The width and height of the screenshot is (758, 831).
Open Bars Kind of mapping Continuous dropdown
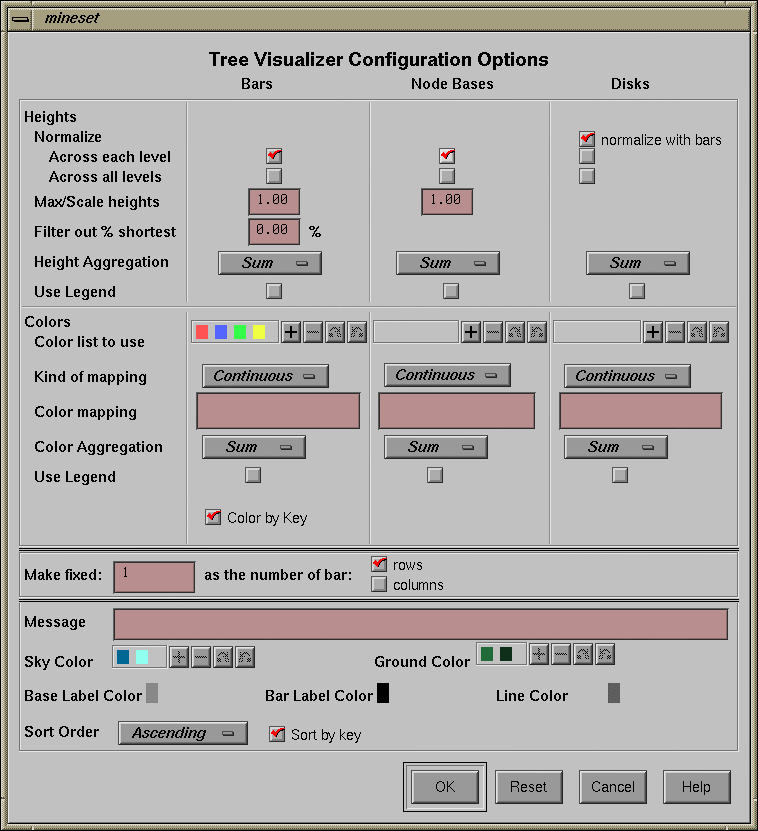[x=265, y=376]
